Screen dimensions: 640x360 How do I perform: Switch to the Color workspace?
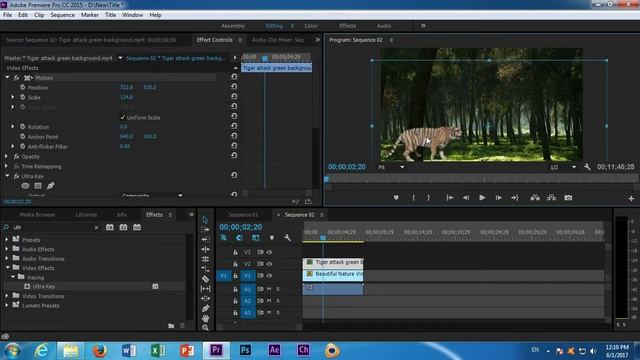tap(311, 26)
